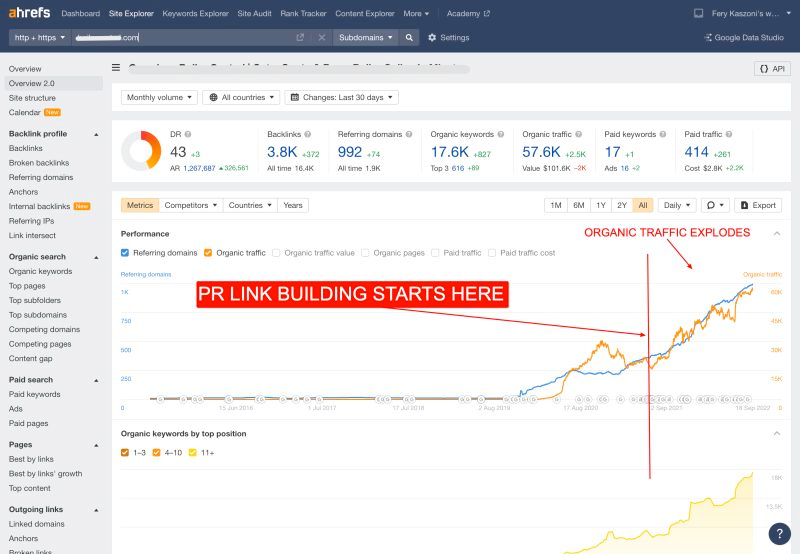Open the comments bubble dropdown

(715, 205)
